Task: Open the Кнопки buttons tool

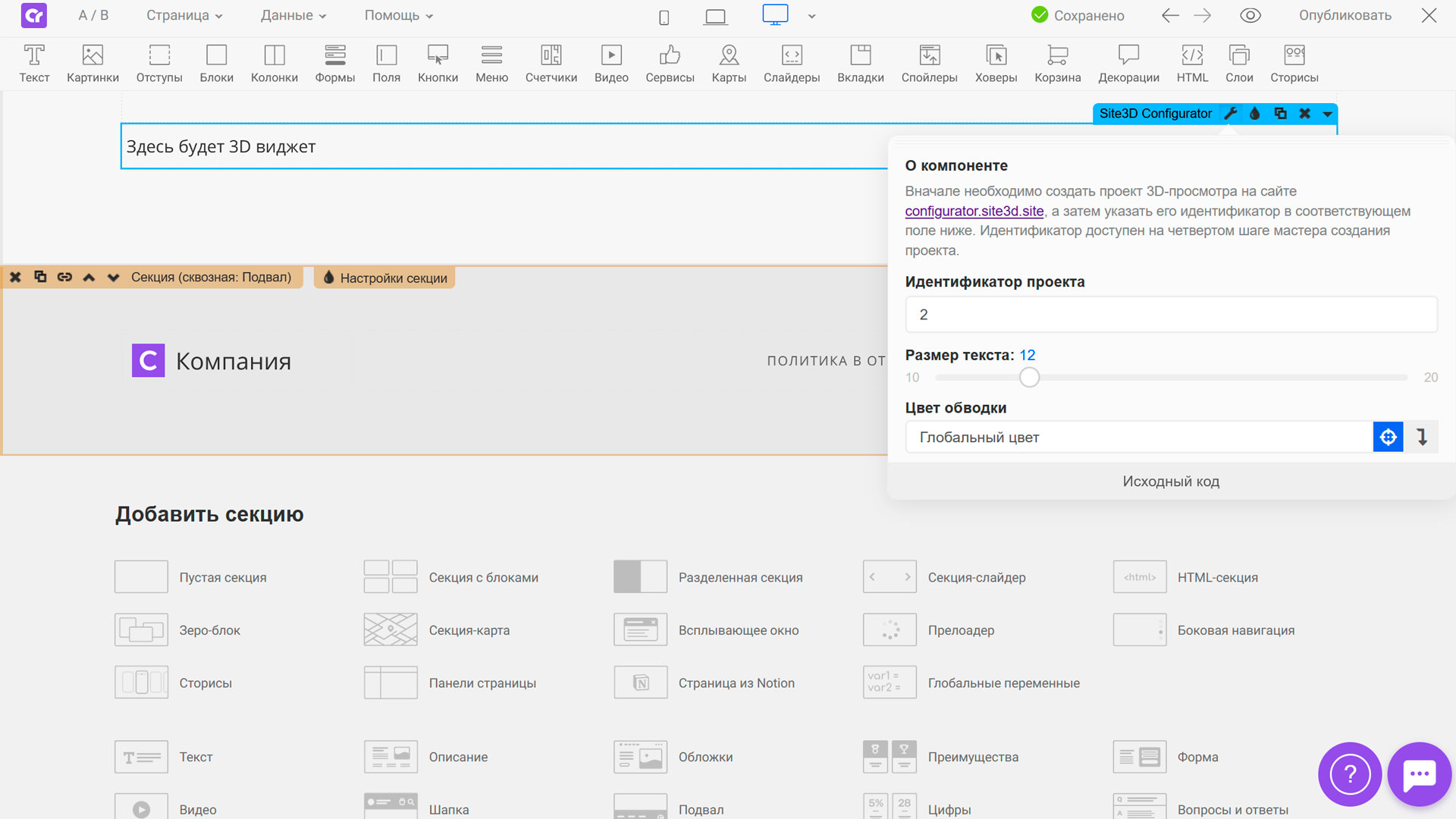Action: click(x=438, y=64)
